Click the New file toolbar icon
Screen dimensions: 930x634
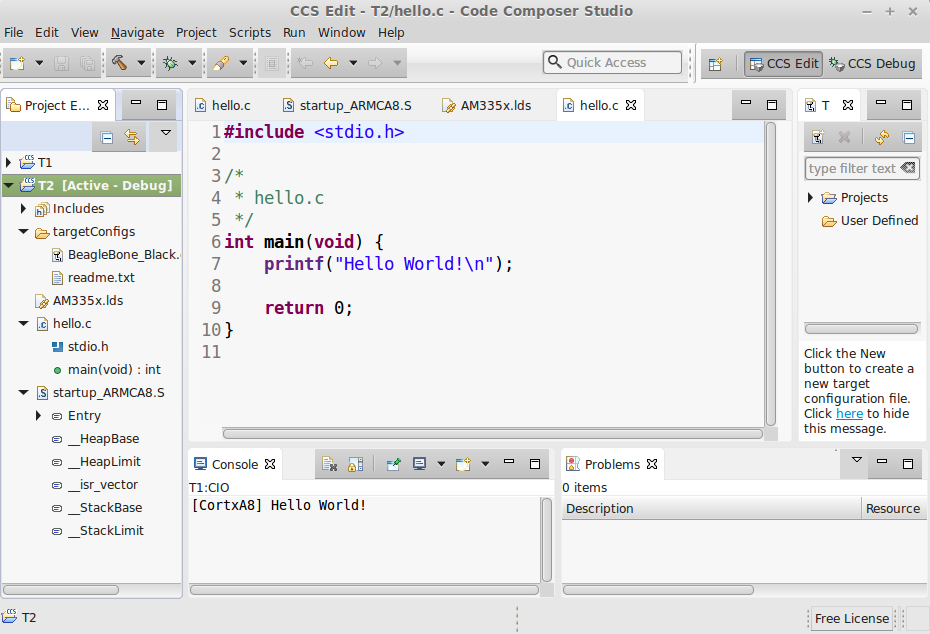[18, 63]
